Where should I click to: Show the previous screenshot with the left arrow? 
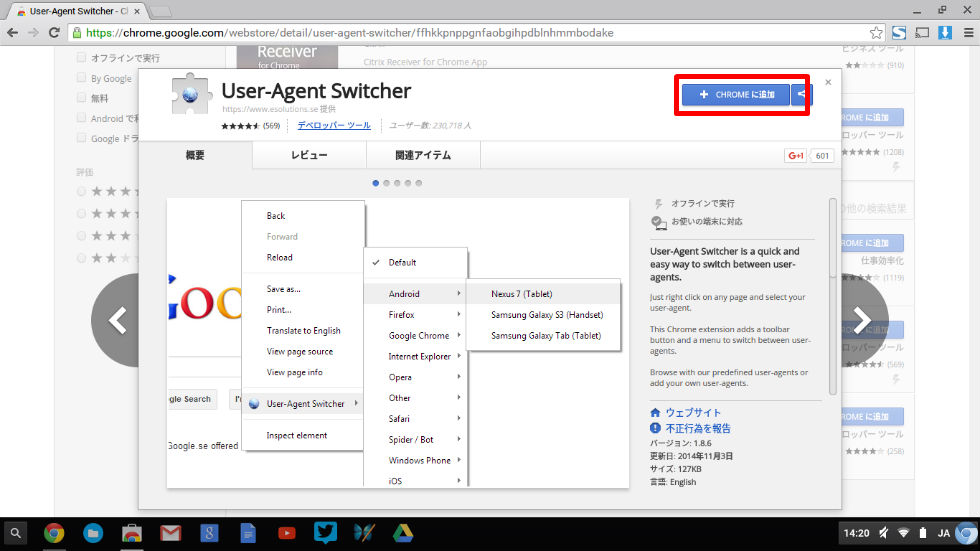tap(117, 320)
